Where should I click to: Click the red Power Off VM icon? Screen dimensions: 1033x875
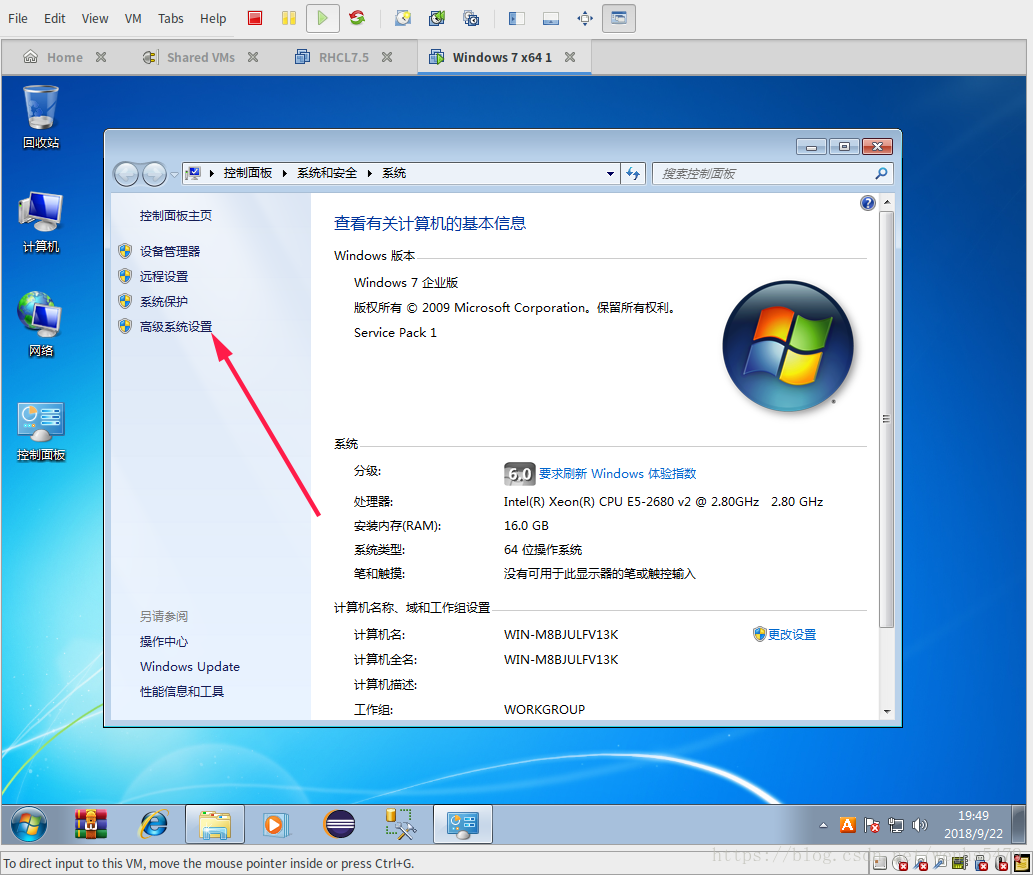point(255,18)
